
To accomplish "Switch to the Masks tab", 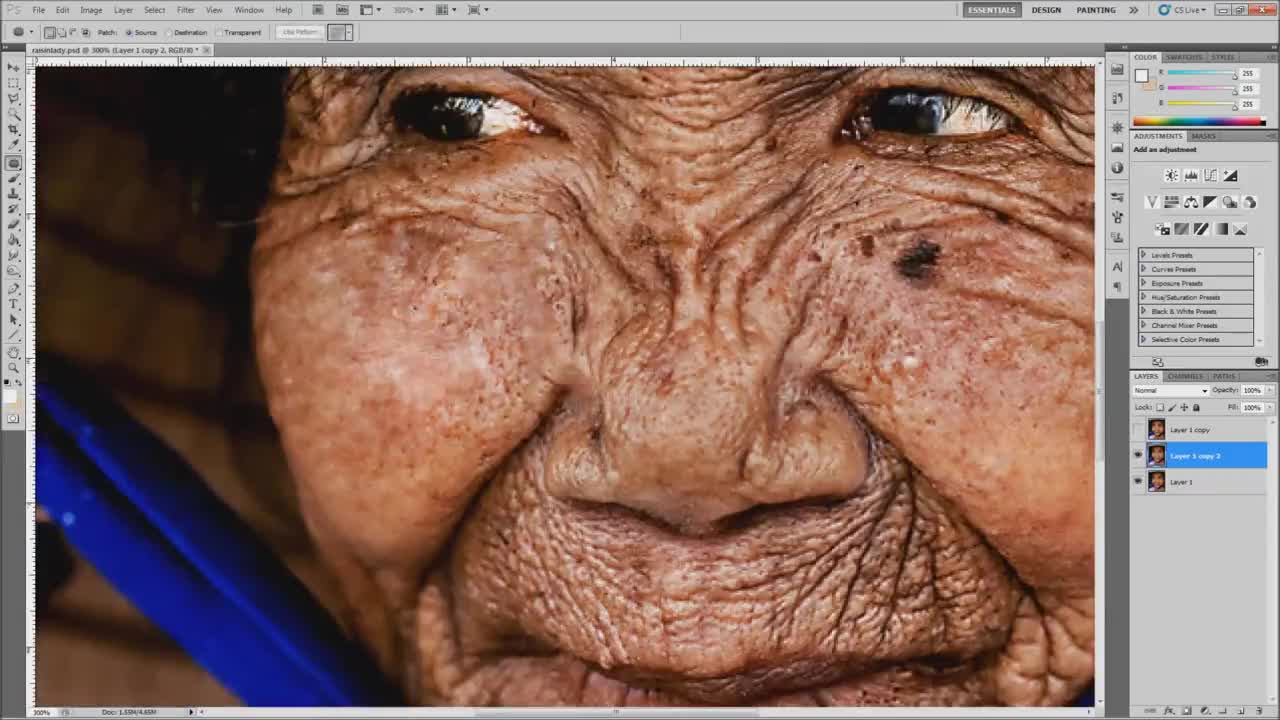I will pos(1203,136).
